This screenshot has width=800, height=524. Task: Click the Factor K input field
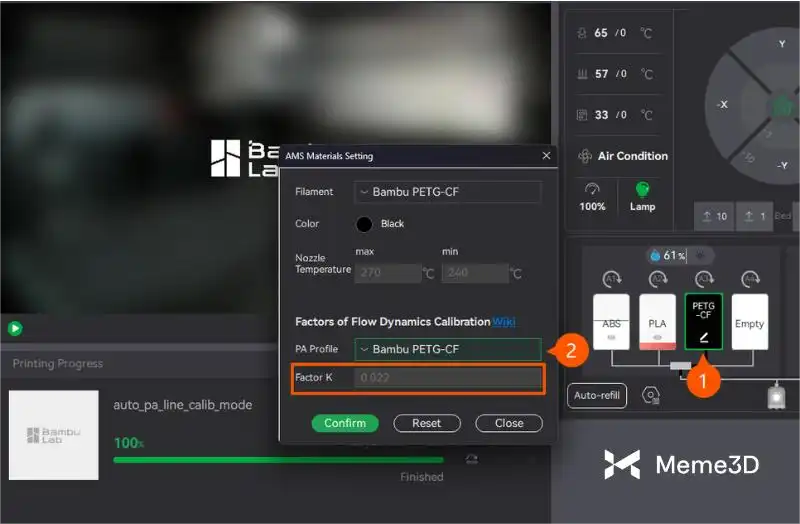tap(448, 378)
